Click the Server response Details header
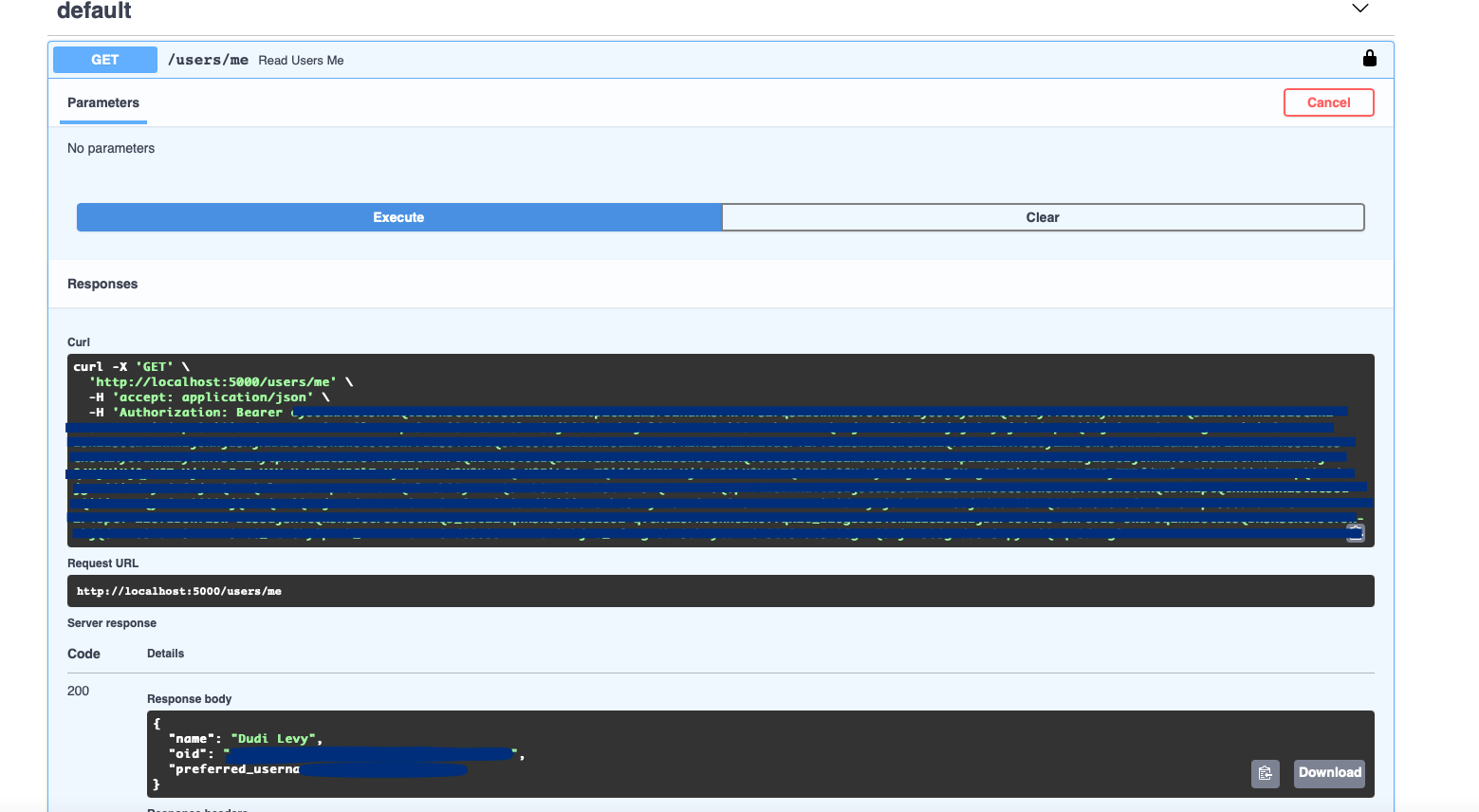Screen dimensions: 1479x812 click(x=166, y=653)
